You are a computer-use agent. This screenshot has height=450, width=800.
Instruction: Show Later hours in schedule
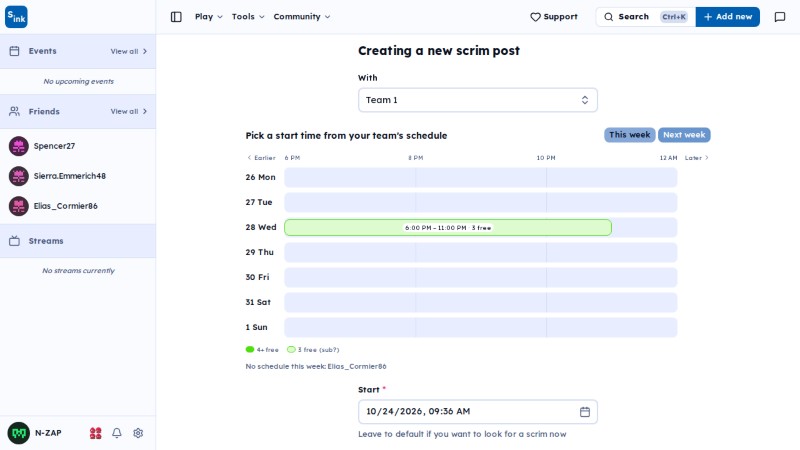(x=696, y=158)
